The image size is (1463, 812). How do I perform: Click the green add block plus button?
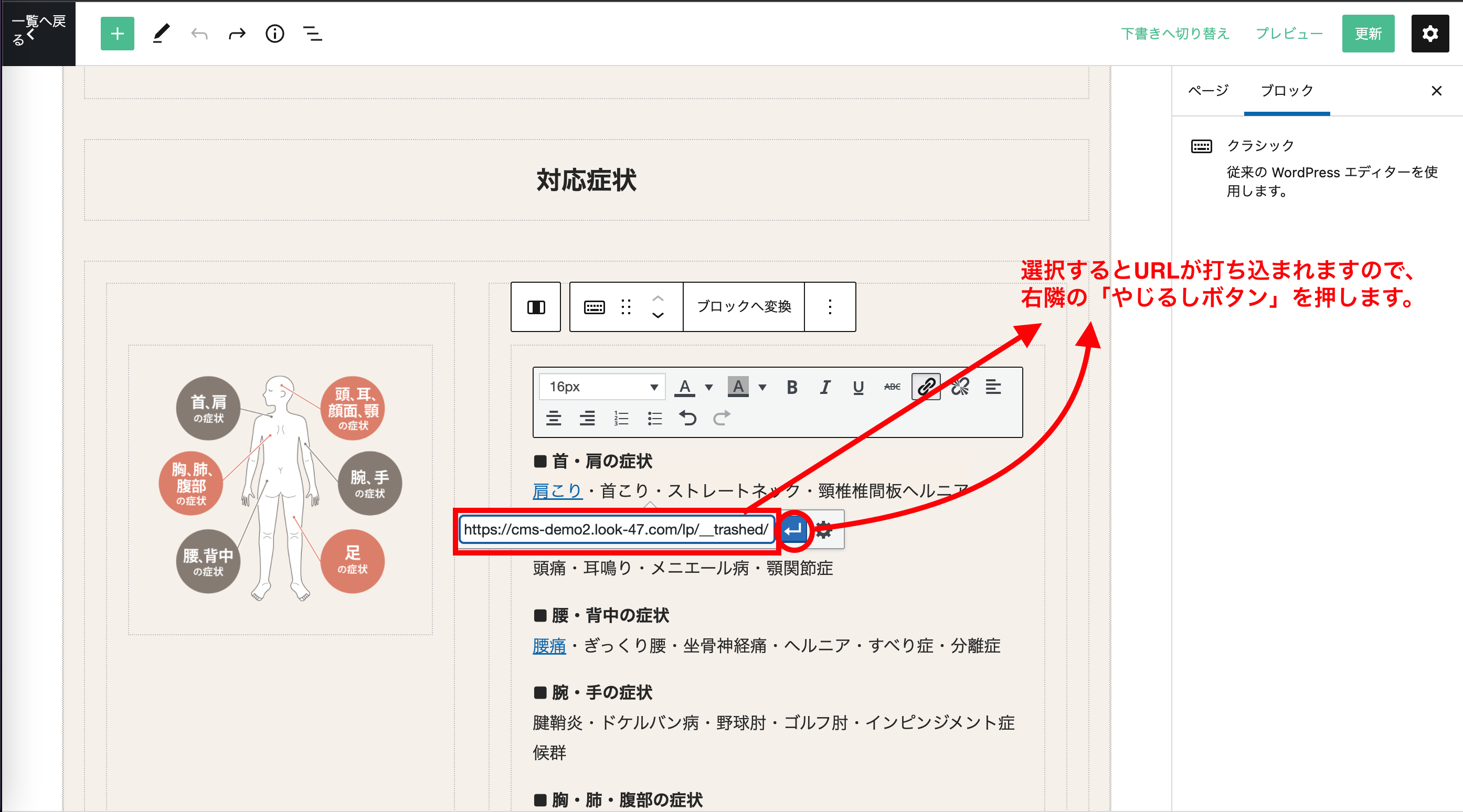click(x=117, y=34)
